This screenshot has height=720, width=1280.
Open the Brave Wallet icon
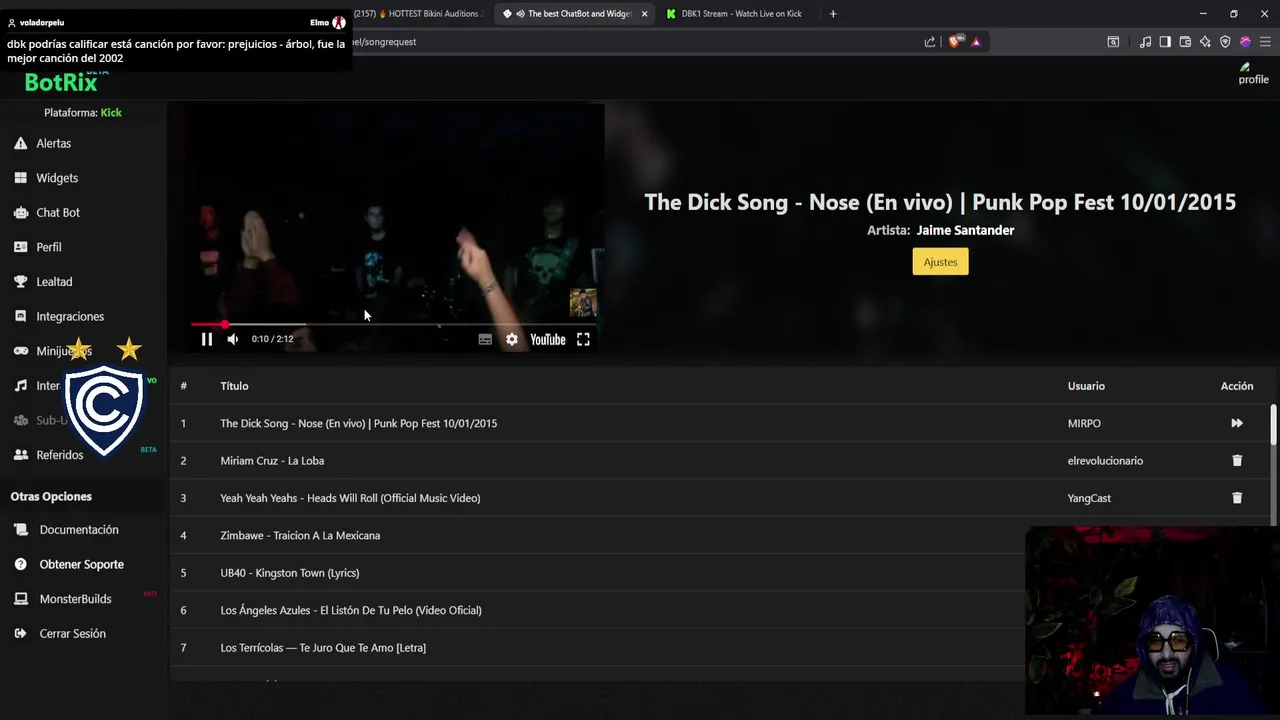click(1185, 42)
